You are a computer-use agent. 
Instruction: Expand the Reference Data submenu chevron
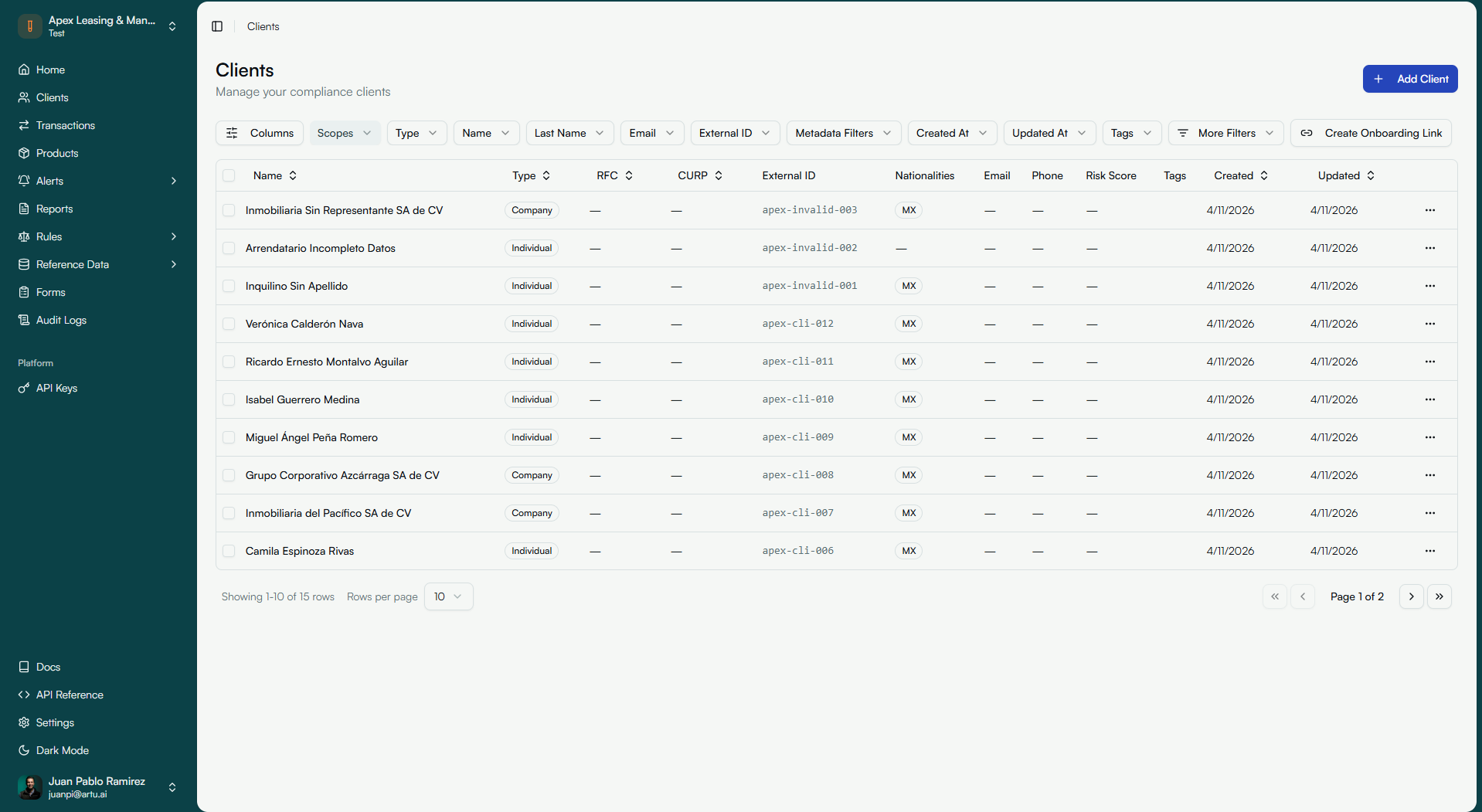(174, 264)
